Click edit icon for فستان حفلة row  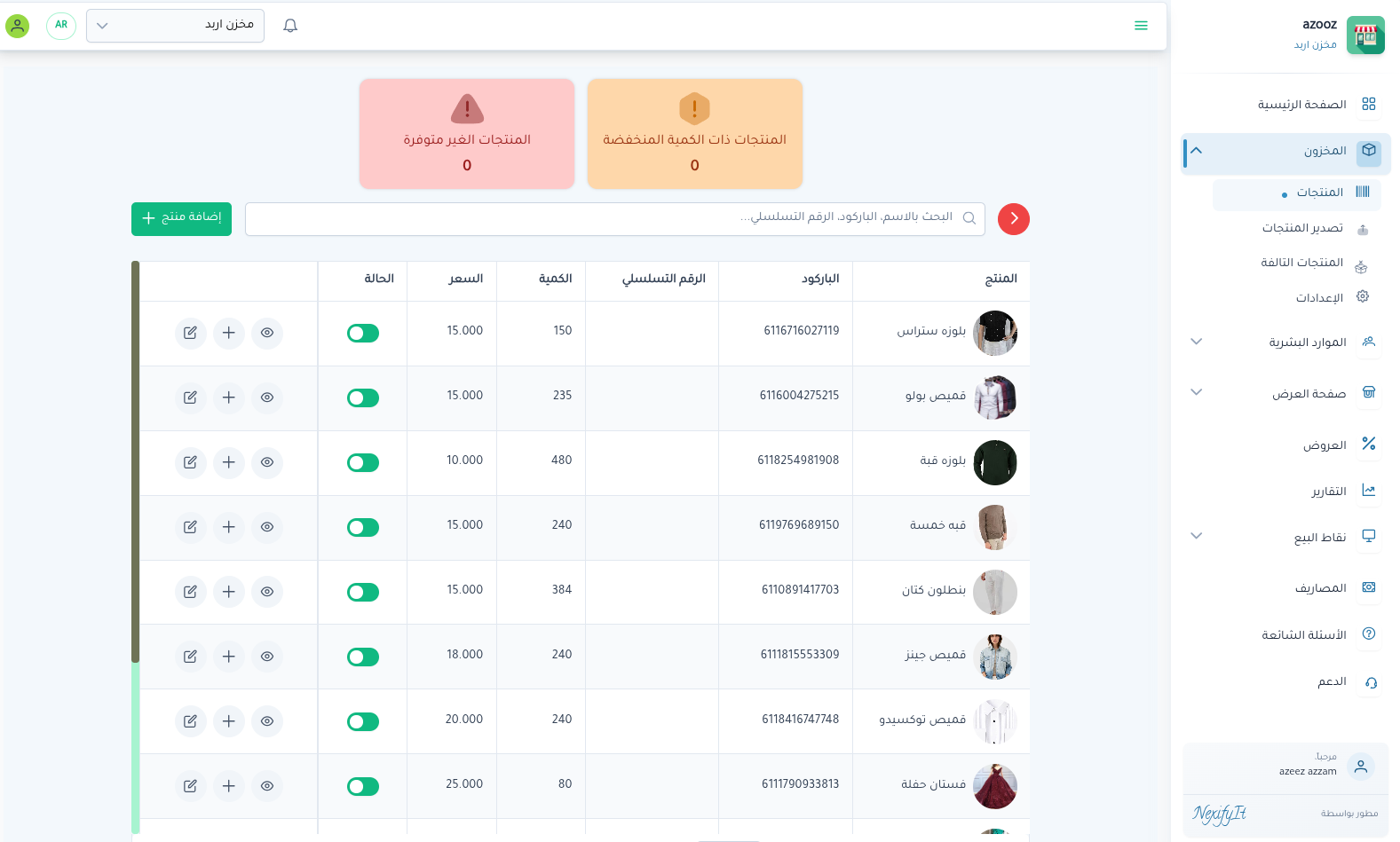(x=190, y=786)
